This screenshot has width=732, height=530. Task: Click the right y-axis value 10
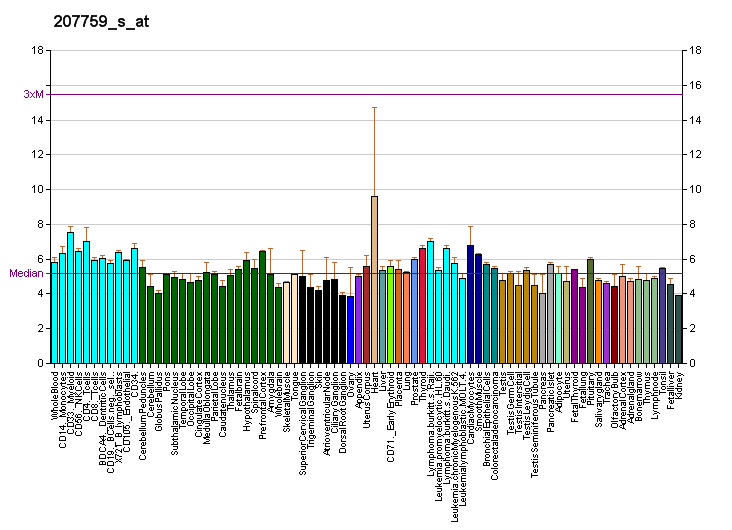696,189
